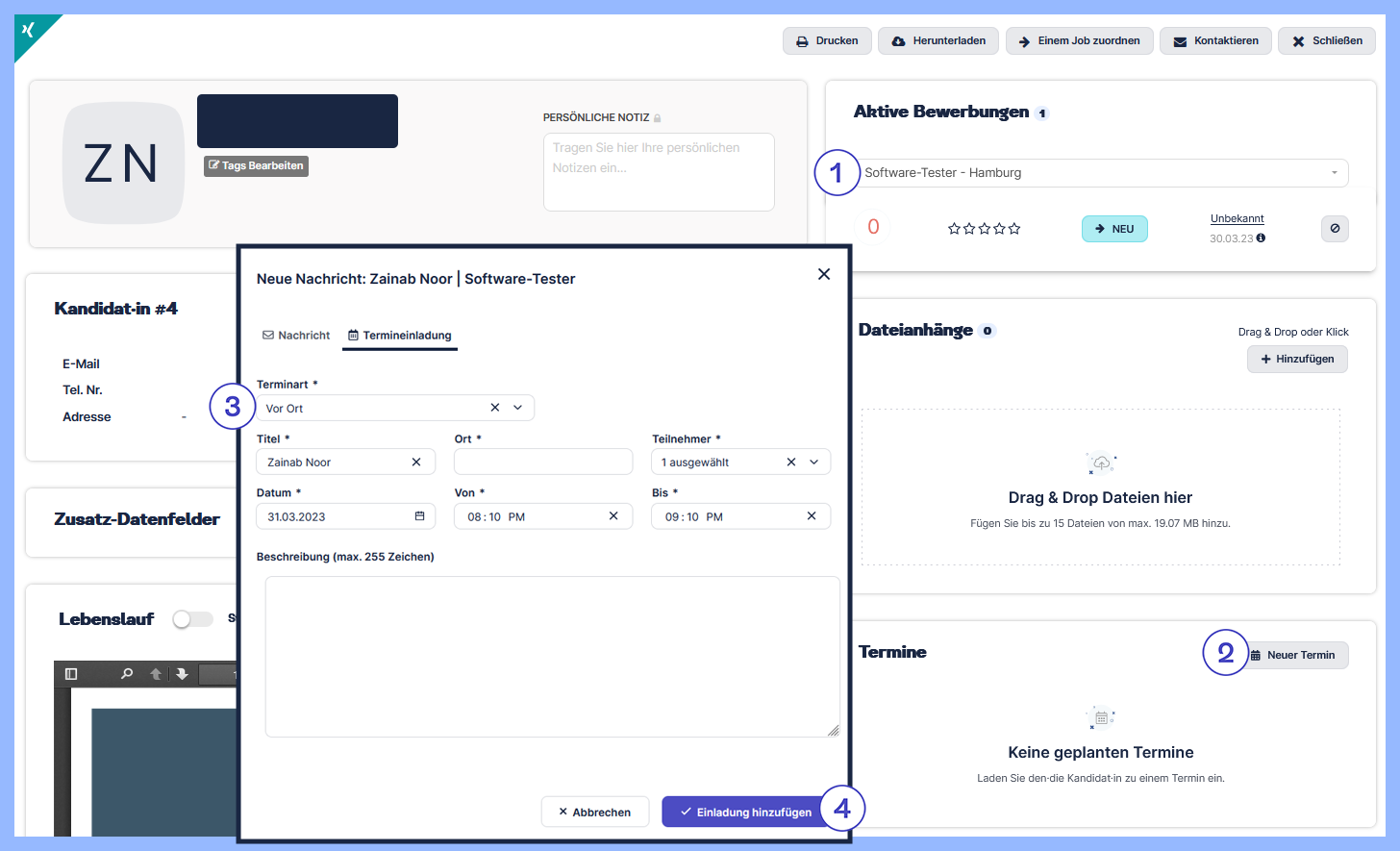Click the reject icon button beside Unbekannt
The width and height of the screenshot is (1400, 851).
click(x=1335, y=229)
